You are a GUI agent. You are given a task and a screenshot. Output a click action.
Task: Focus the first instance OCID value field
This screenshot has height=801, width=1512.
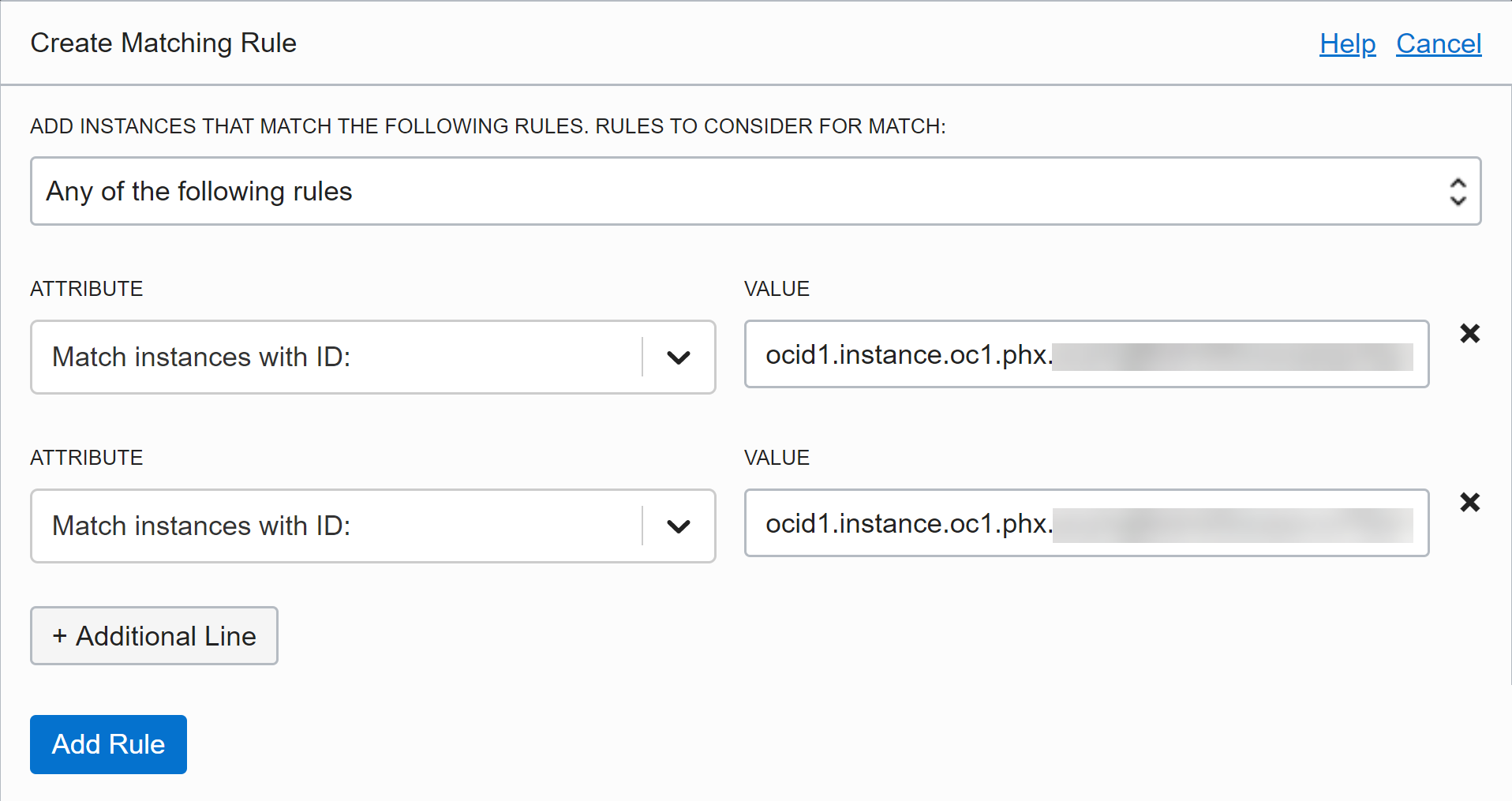[x=1086, y=354]
